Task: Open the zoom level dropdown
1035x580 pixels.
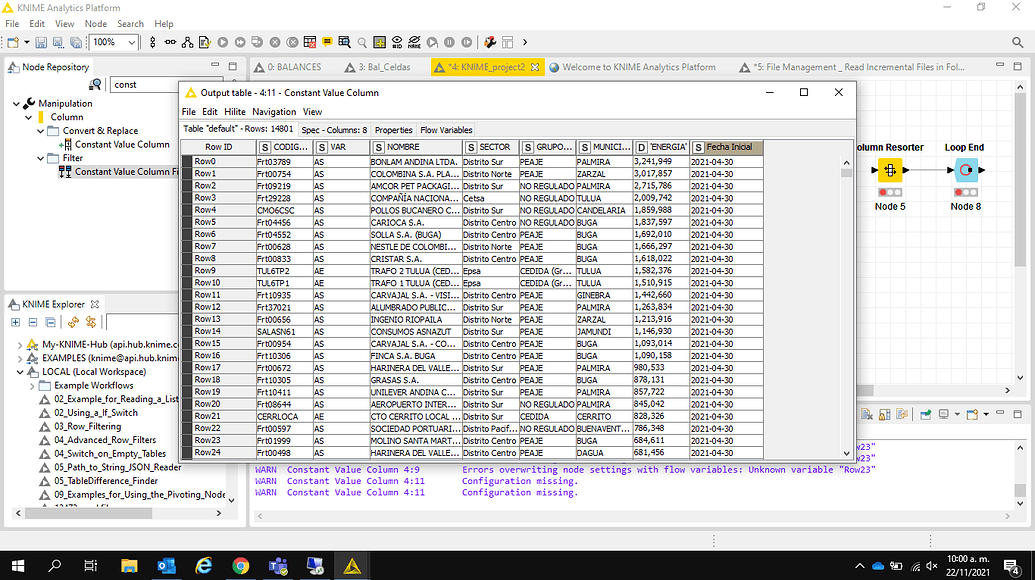Action: coord(133,42)
